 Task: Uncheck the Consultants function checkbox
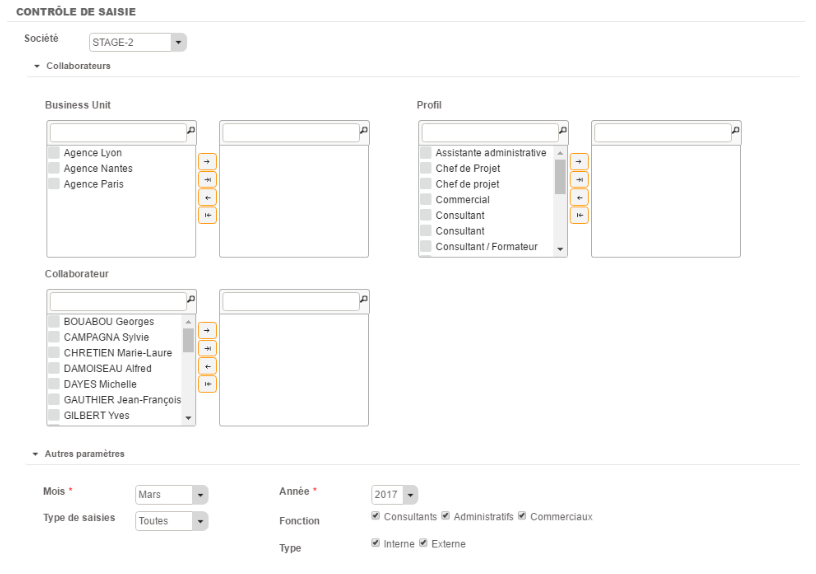(x=376, y=516)
